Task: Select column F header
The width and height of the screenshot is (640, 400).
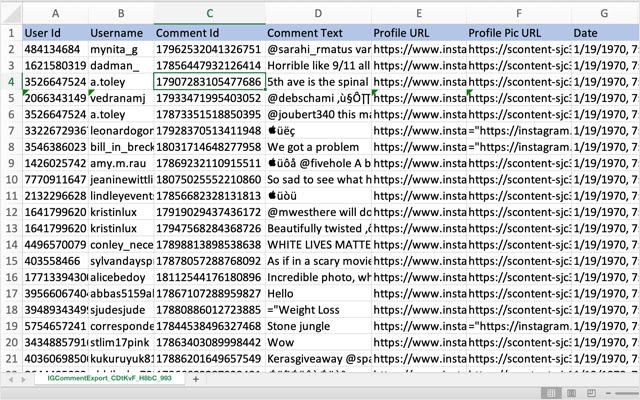Action: [x=519, y=13]
